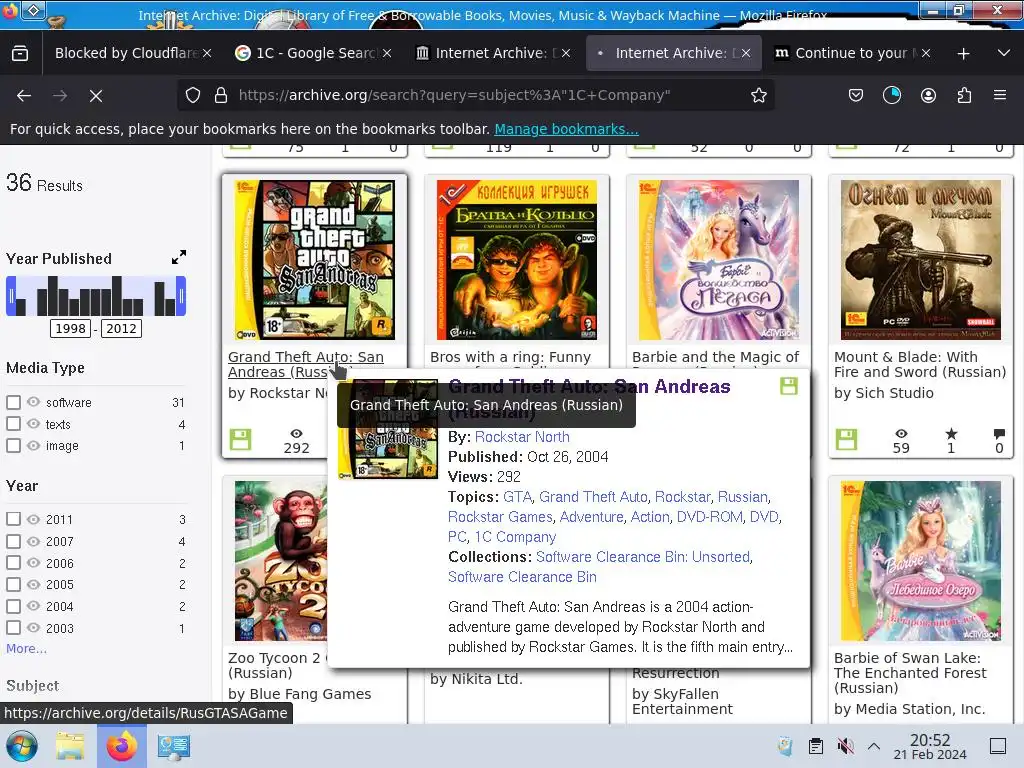Open Barbie Magic of Pegasus cover
Viewport: 1024px width, 768px height.
click(718, 260)
